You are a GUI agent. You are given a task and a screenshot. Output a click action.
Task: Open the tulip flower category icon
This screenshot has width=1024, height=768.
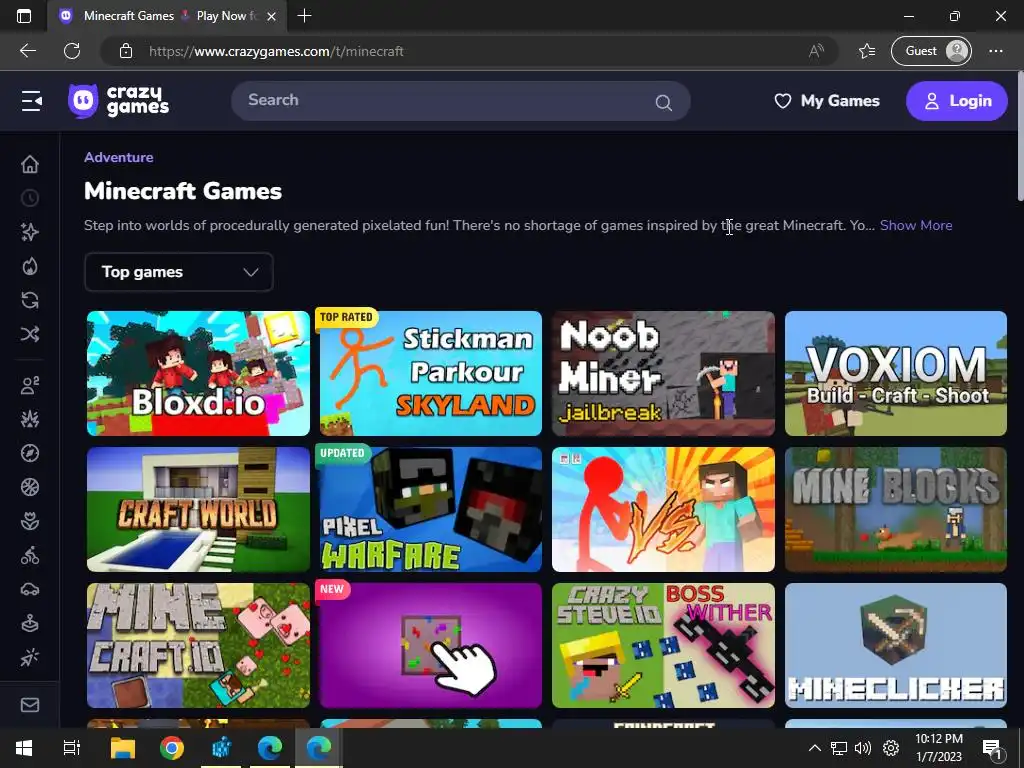[x=30, y=521]
